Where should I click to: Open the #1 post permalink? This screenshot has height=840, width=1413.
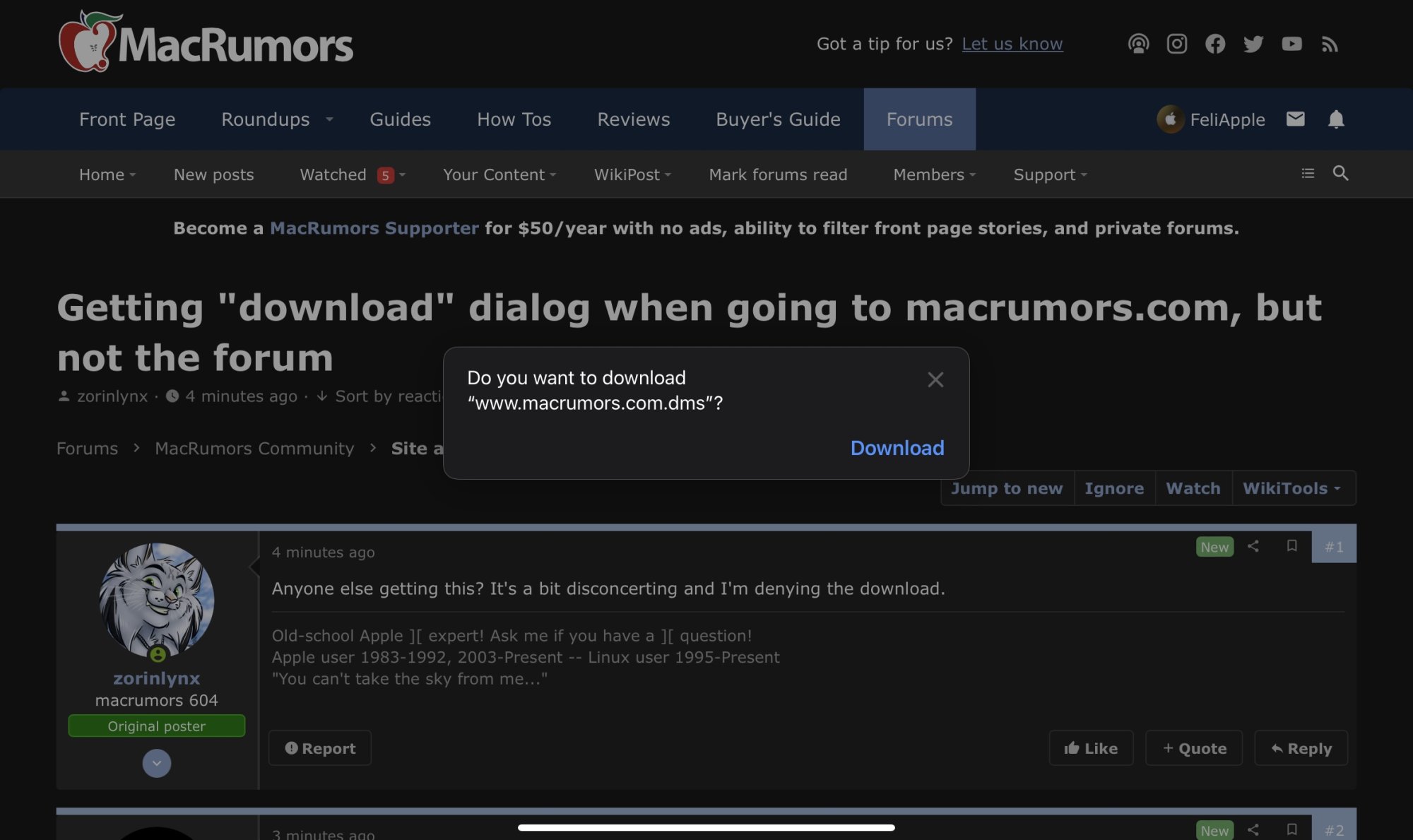[1334, 547]
